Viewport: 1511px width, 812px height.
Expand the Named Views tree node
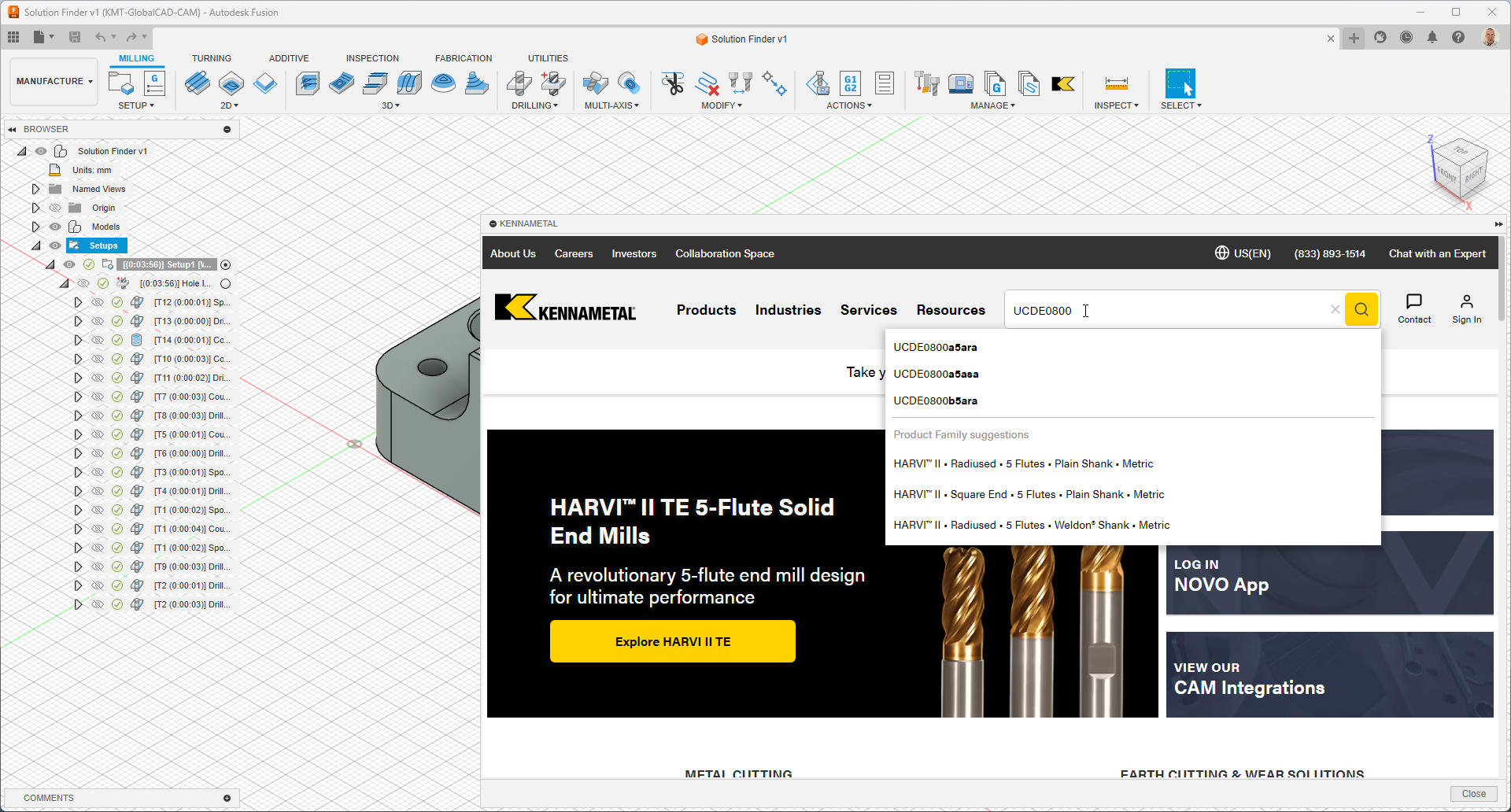pos(35,189)
